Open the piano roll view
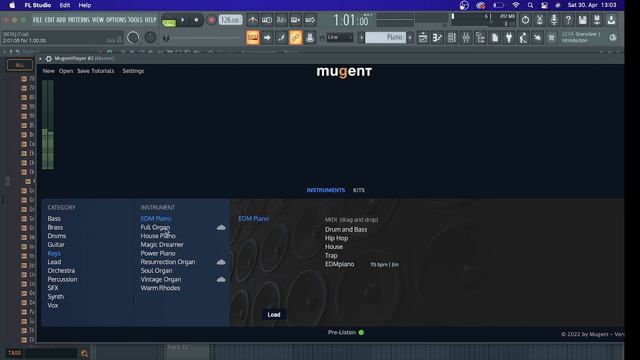Screen dimensions: 640x360 [437, 38]
